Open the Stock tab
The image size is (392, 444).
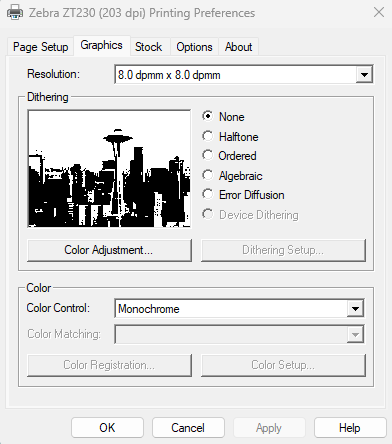148,47
